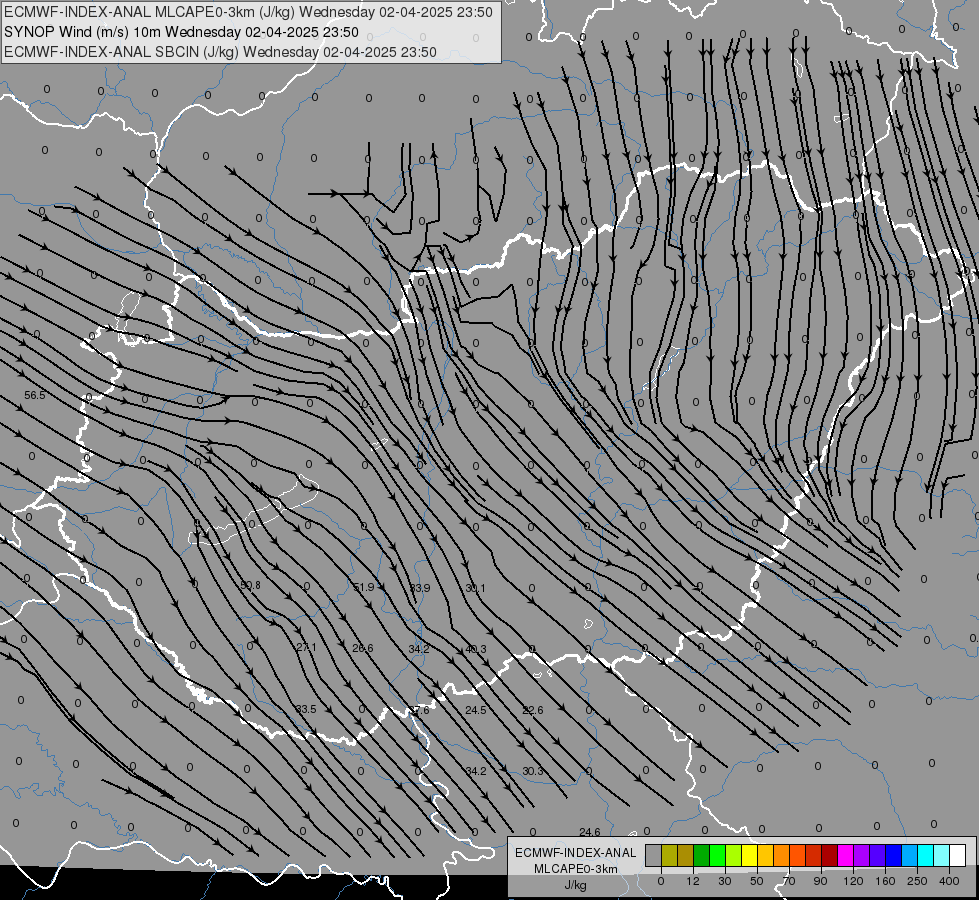Click the 'SBCIN (J/kg)' header line
Image resolution: width=979 pixels, height=900 pixels.
pos(220,52)
